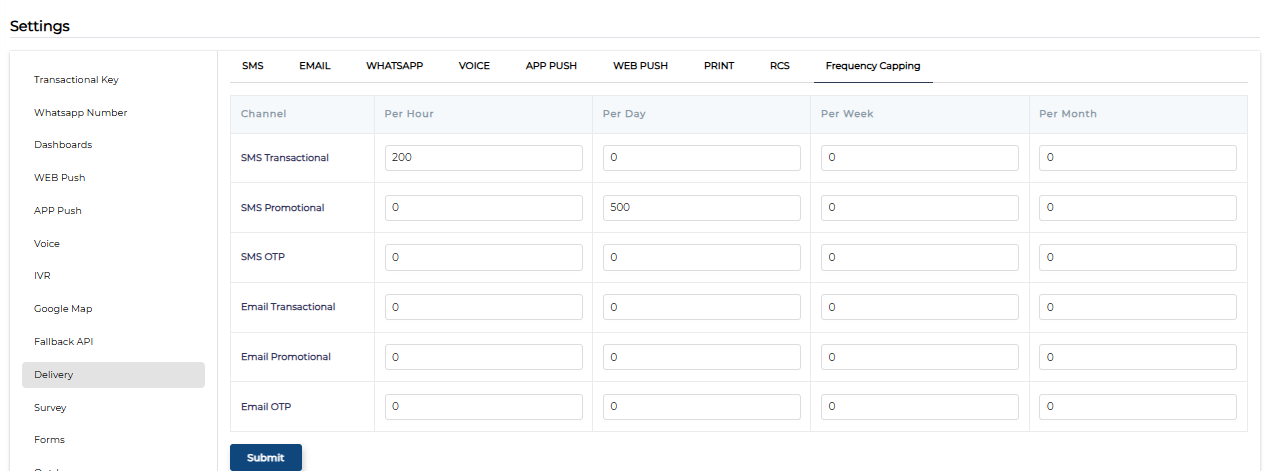The height and width of the screenshot is (471, 1267).
Task: Switch to the RCS tab
Action: tap(779, 66)
